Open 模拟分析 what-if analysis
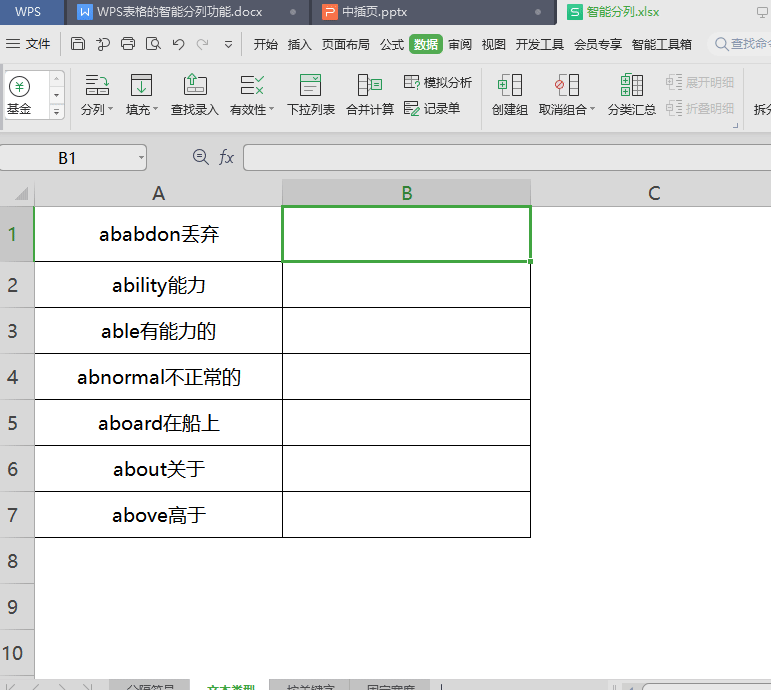The image size is (771, 690). click(437, 82)
